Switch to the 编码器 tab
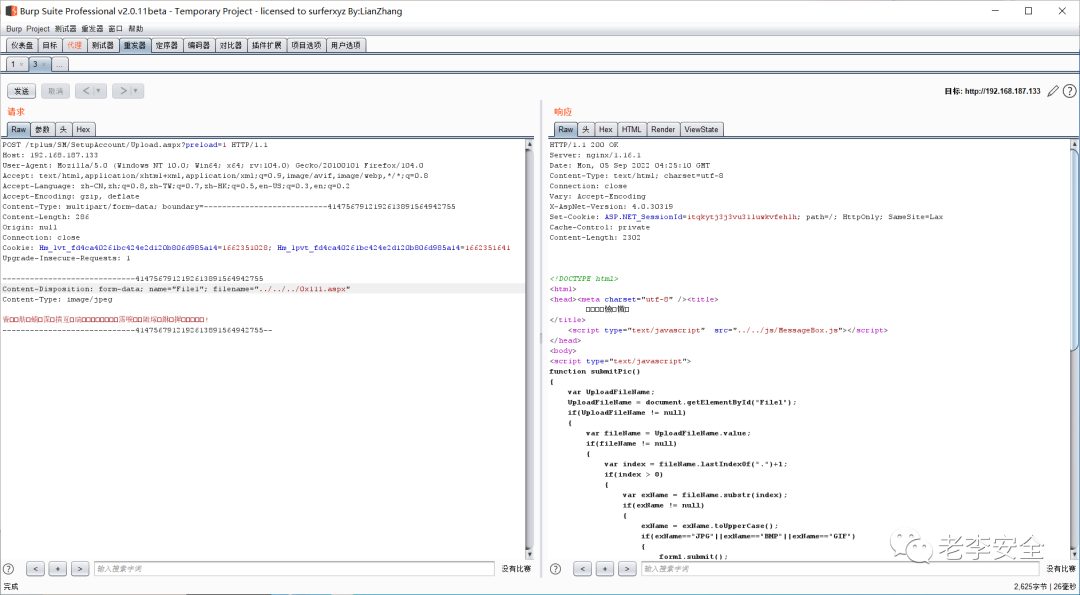The width and height of the screenshot is (1080, 595). coord(198,45)
